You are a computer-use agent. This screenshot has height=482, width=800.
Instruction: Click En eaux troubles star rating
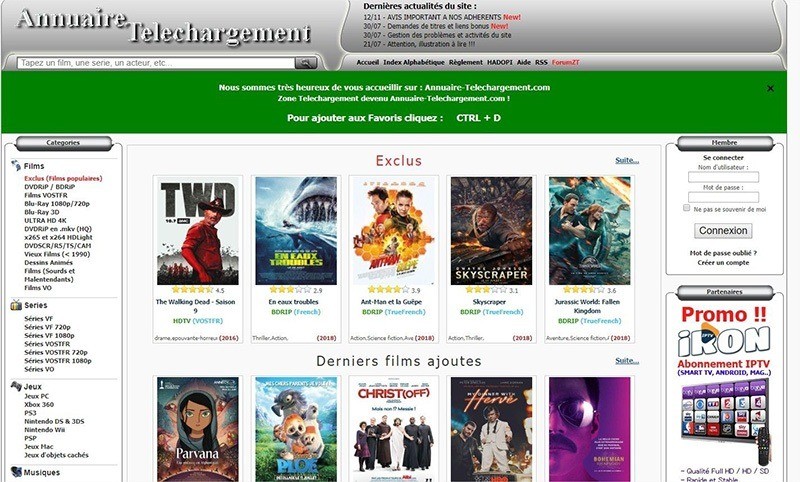pos(290,290)
